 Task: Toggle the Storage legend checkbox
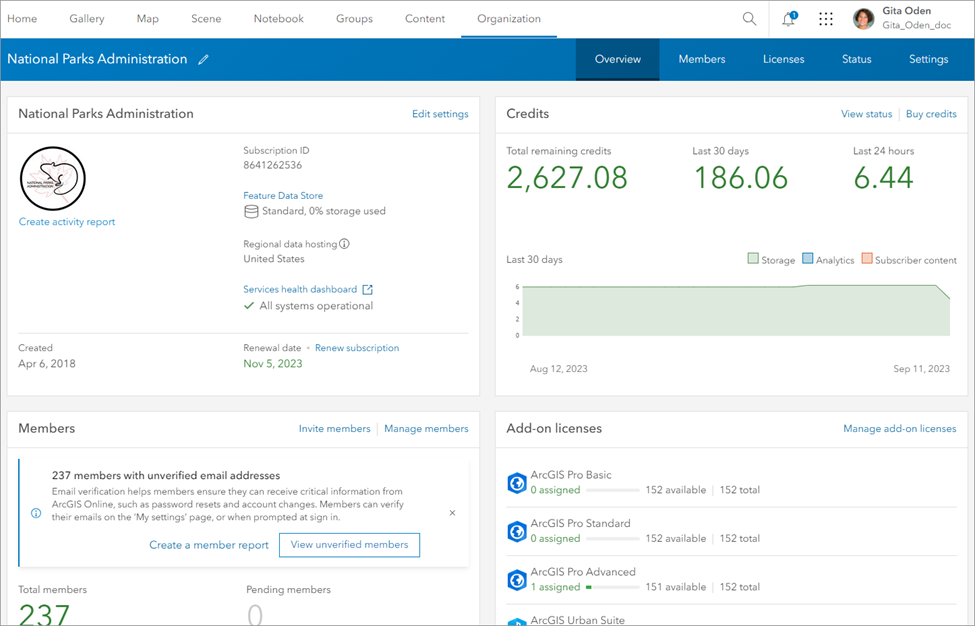[753, 259]
